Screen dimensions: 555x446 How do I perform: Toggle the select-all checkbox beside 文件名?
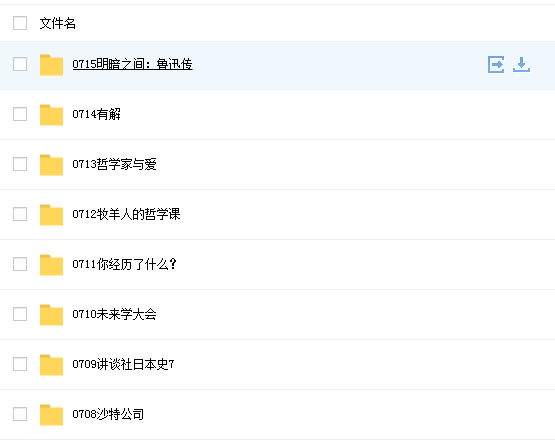coord(20,23)
